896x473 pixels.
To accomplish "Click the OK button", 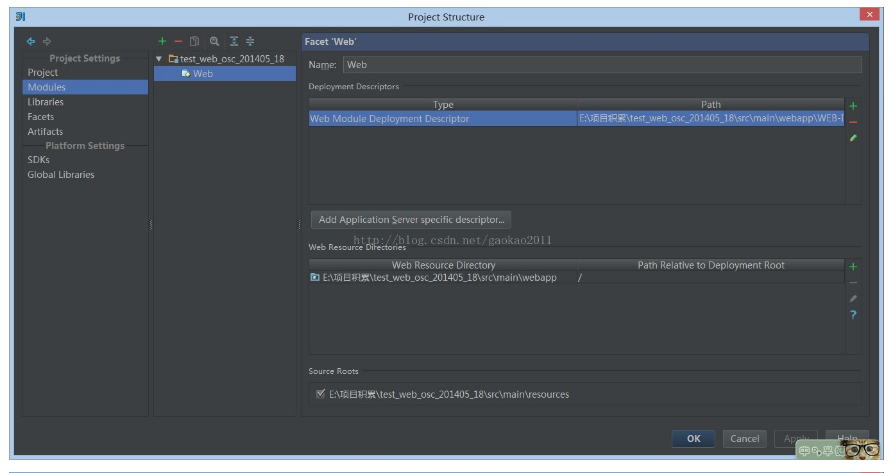I will tap(693, 438).
